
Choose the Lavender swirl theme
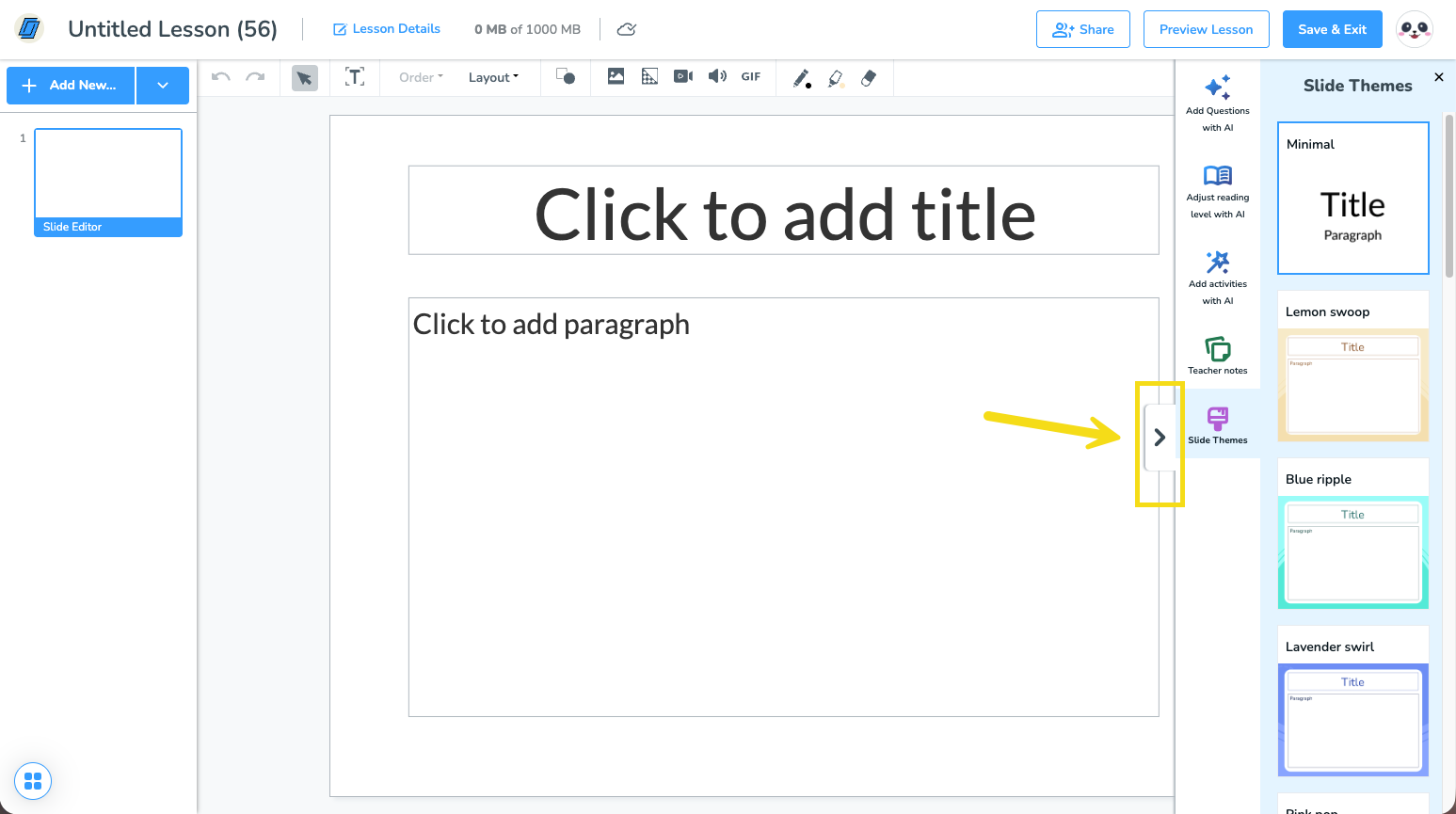(1353, 701)
